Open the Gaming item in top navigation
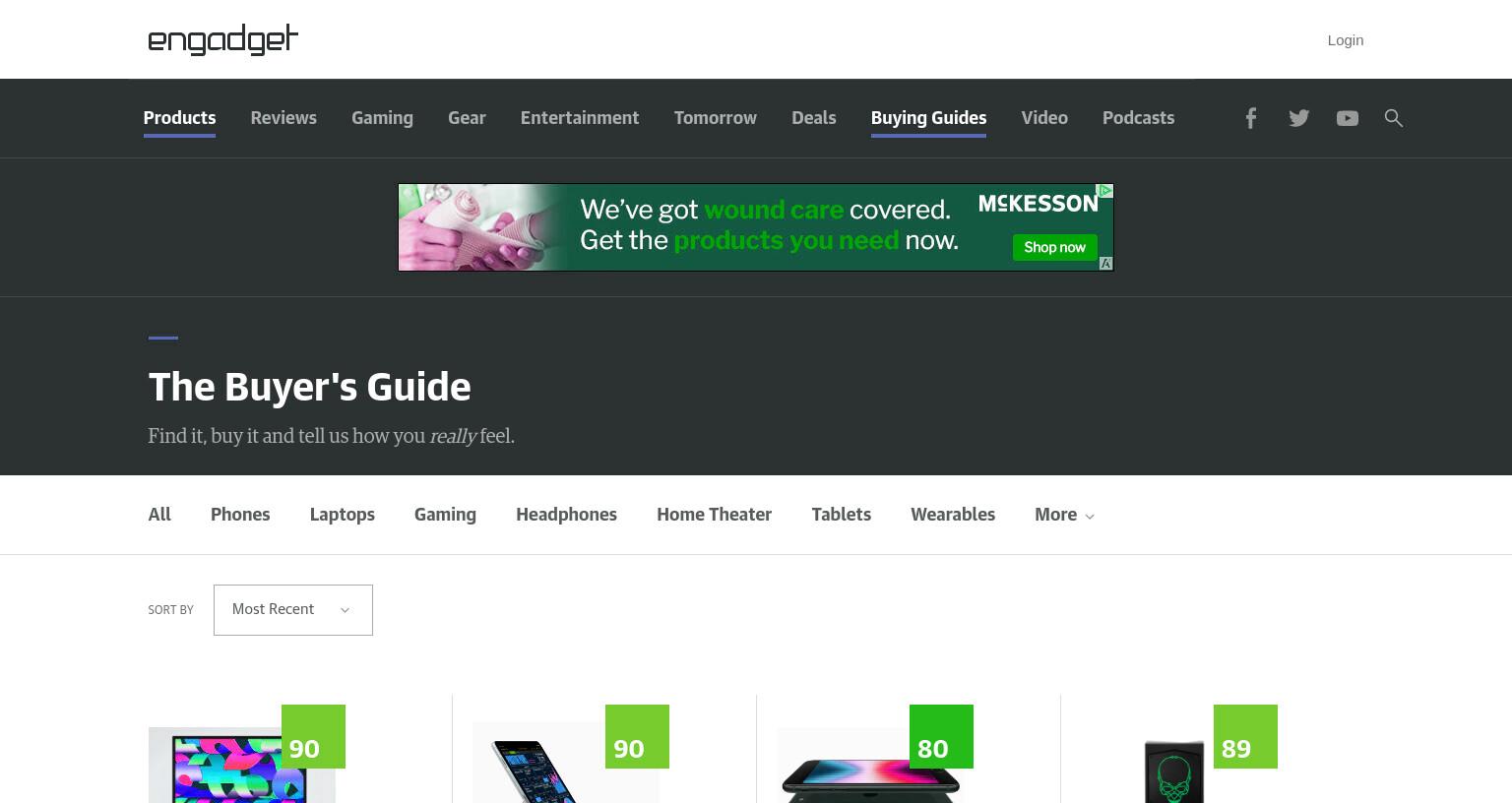The height and width of the screenshot is (803, 1512). pyautogui.click(x=382, y=118)
